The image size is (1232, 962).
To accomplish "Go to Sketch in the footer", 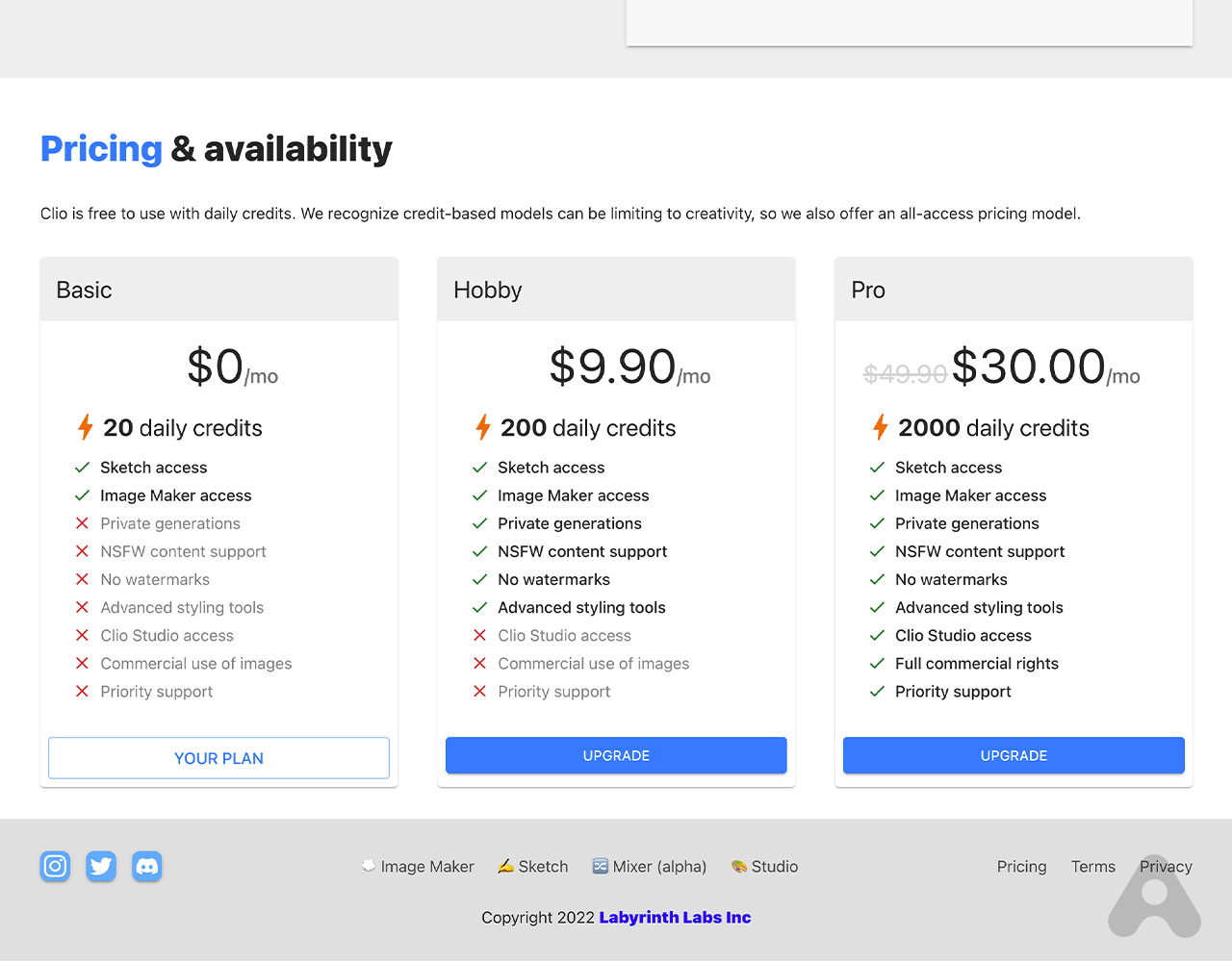I will coord(533,867).
